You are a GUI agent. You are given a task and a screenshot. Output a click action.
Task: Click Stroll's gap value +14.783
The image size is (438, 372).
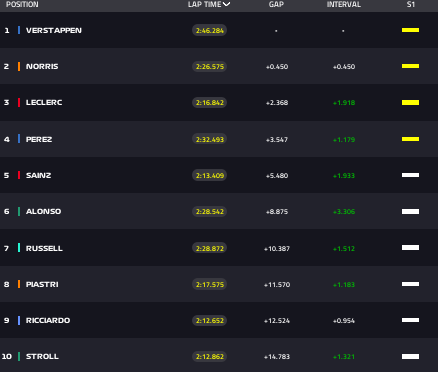(277, 357)
